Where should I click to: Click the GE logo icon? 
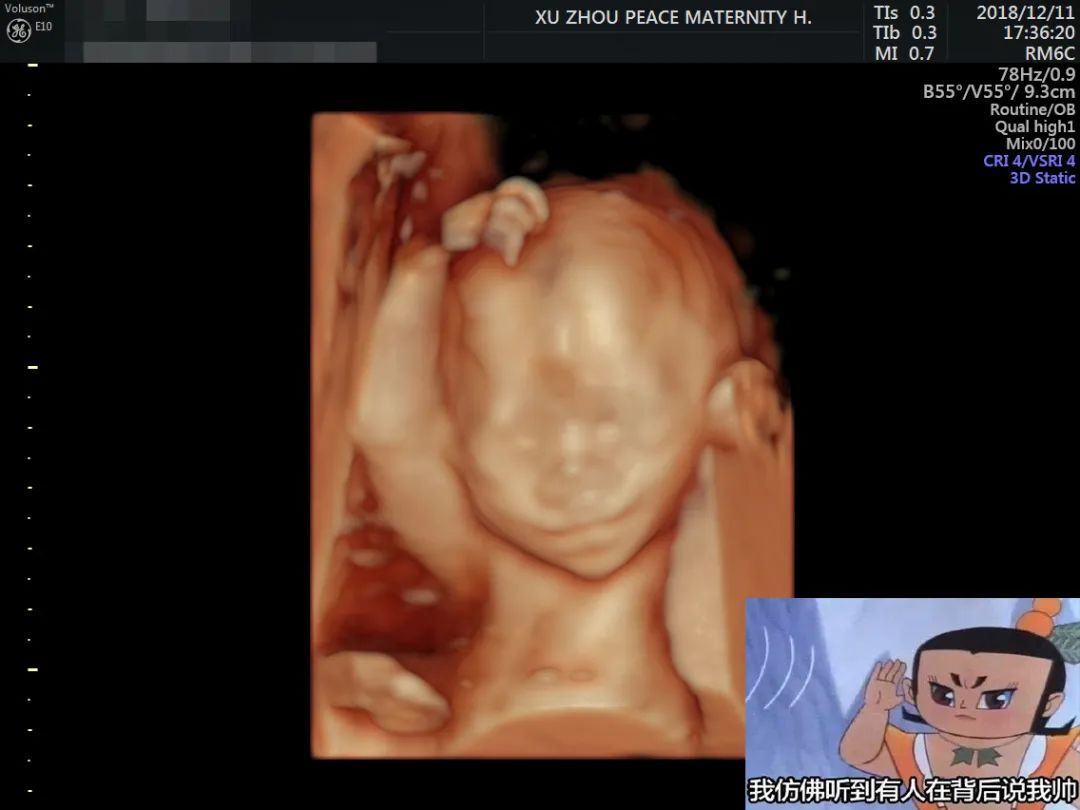pos(19,31)
